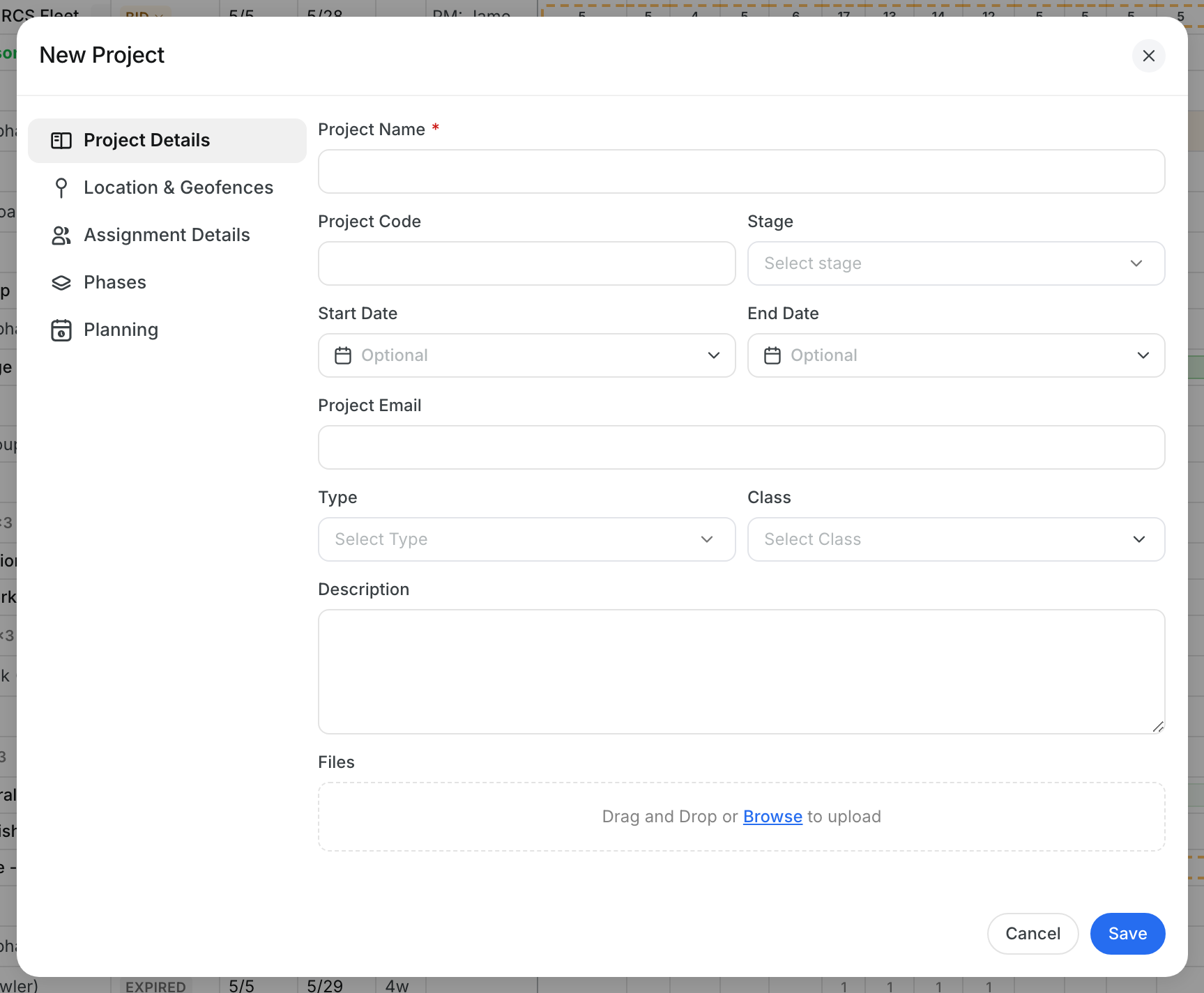Go to Assignment Details section

pyautogui.click(x=167, y=236)
